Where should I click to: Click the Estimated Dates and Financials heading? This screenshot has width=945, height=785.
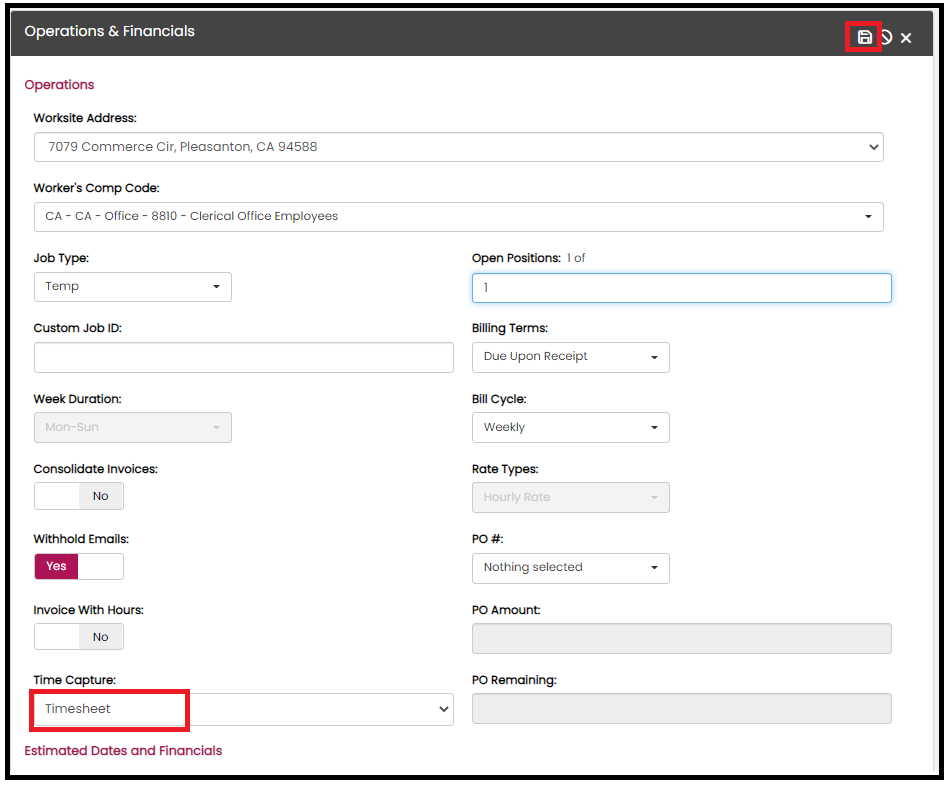point(123,751)
